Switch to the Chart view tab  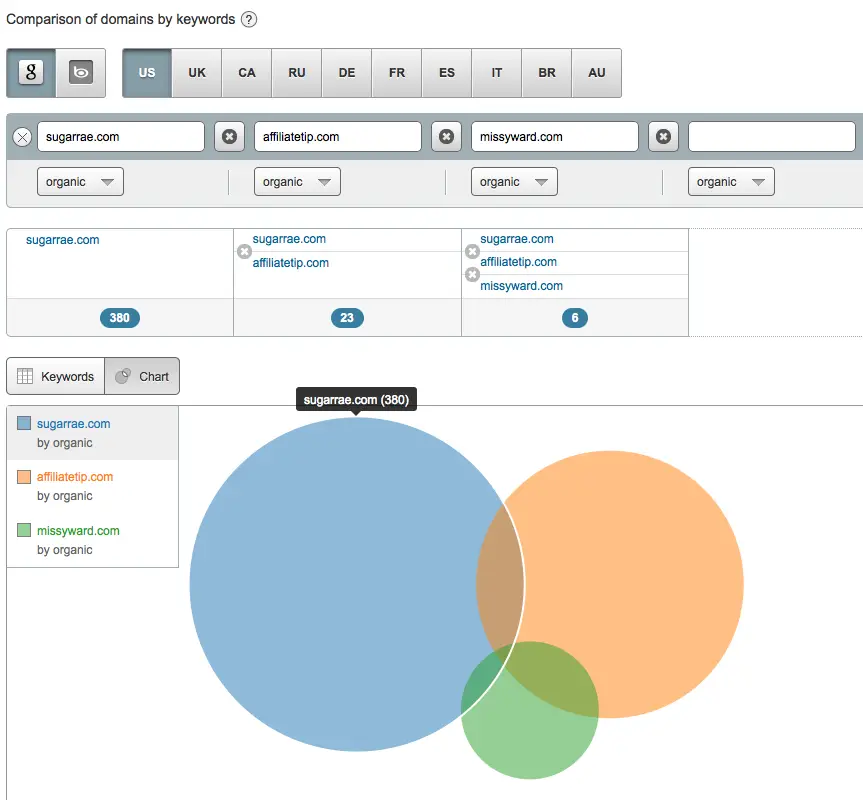coord(142,376)
